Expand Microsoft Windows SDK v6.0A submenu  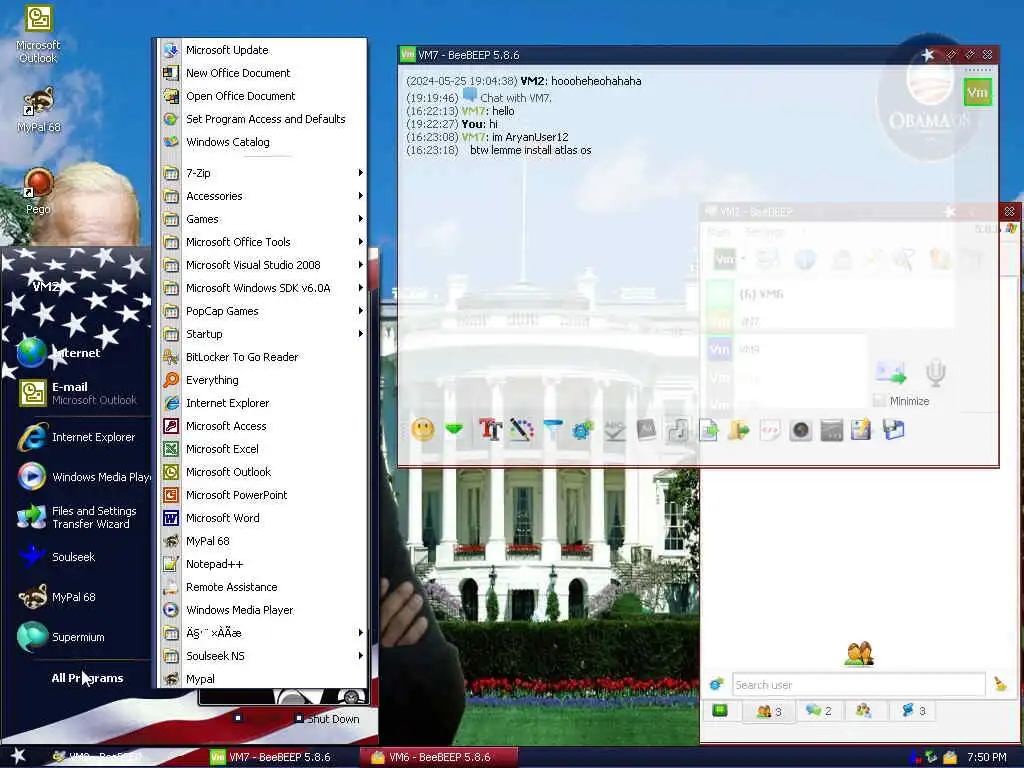(x=263, y=288)
